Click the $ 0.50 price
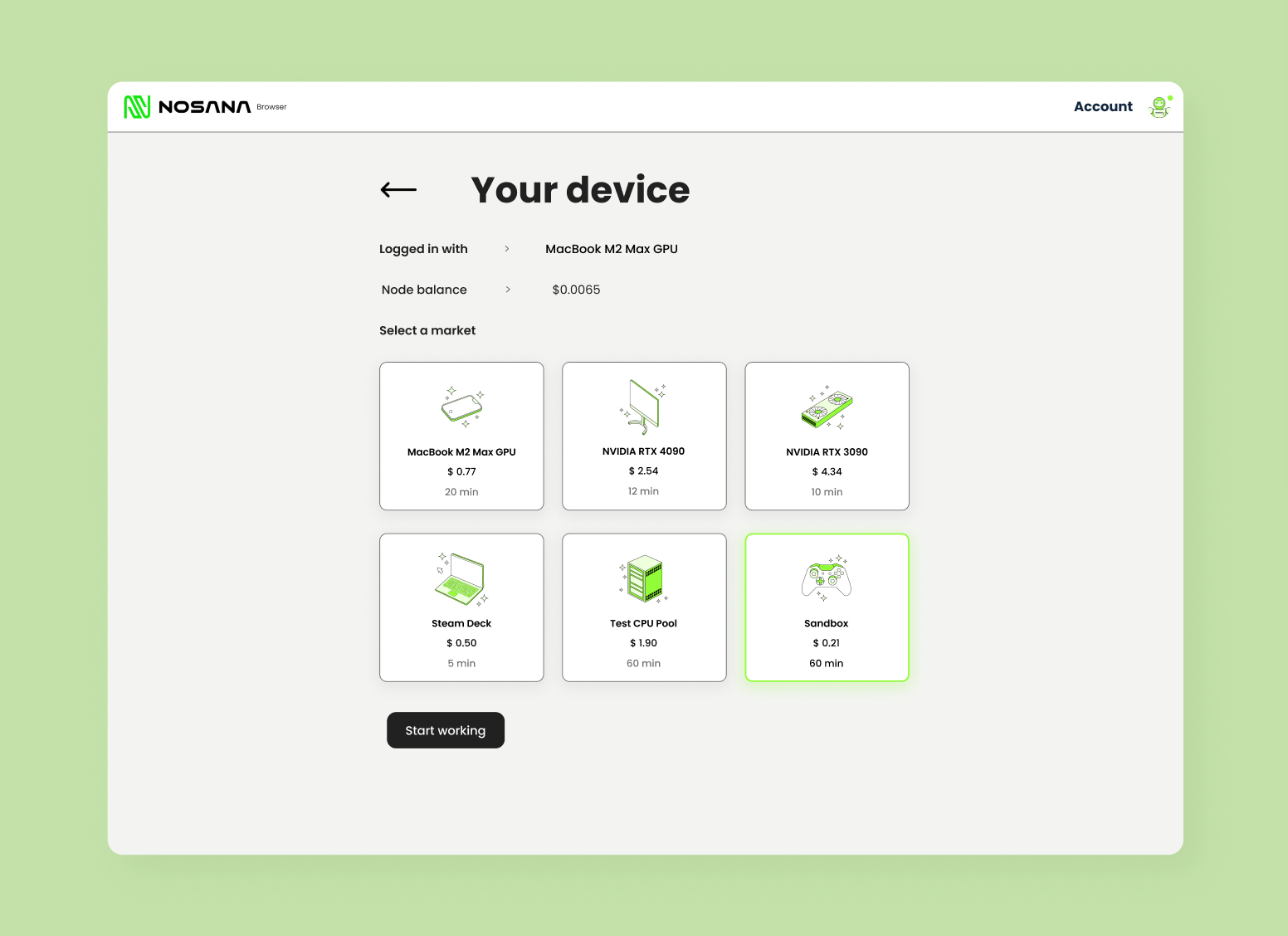The image size is (1288, 936). coord(461,643)
